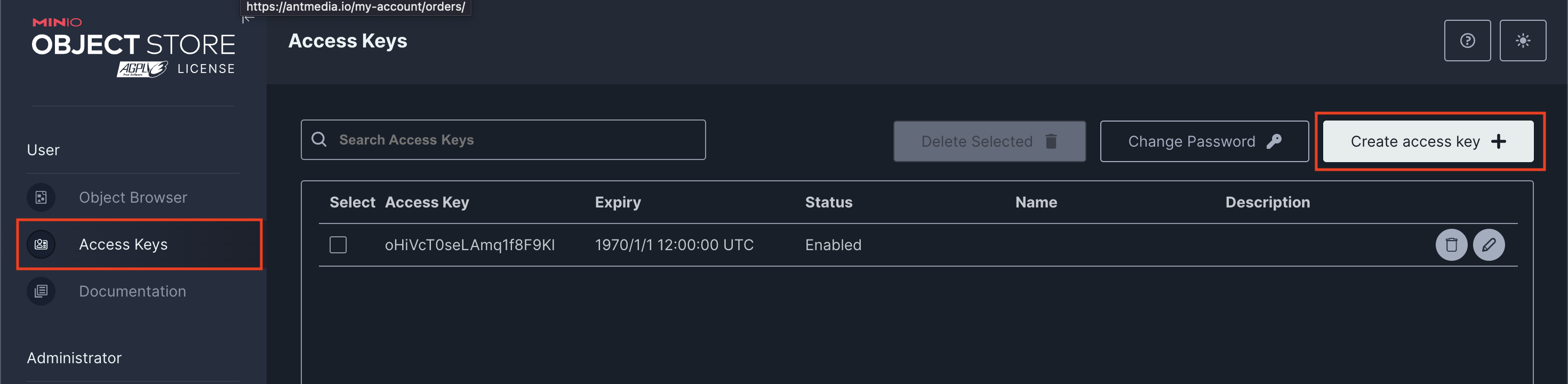Click the MinIO Object Store logo
The image size is (1568, 384).
[133, 47]
